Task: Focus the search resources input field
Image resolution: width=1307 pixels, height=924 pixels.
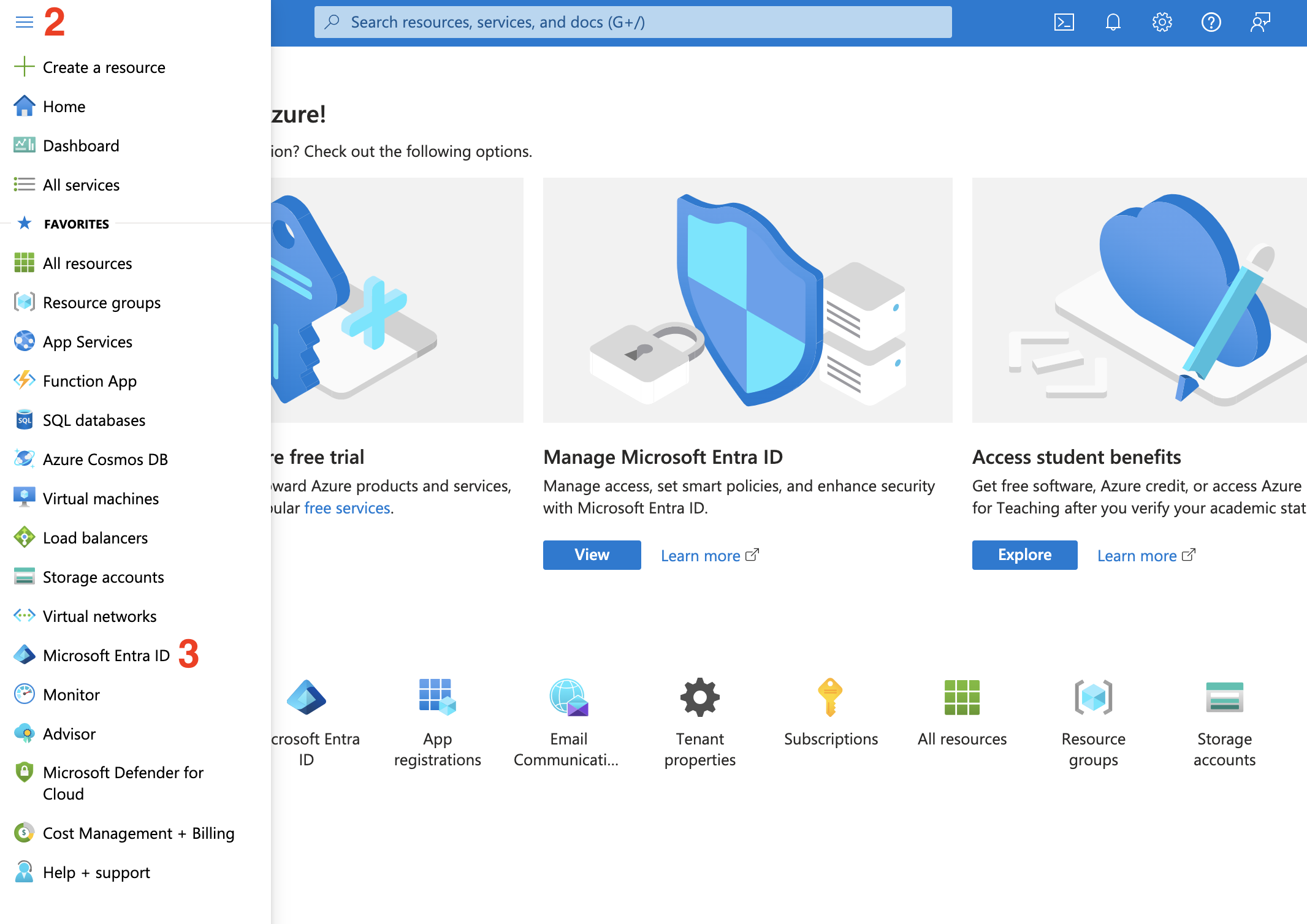Action: tap(633, 23)
